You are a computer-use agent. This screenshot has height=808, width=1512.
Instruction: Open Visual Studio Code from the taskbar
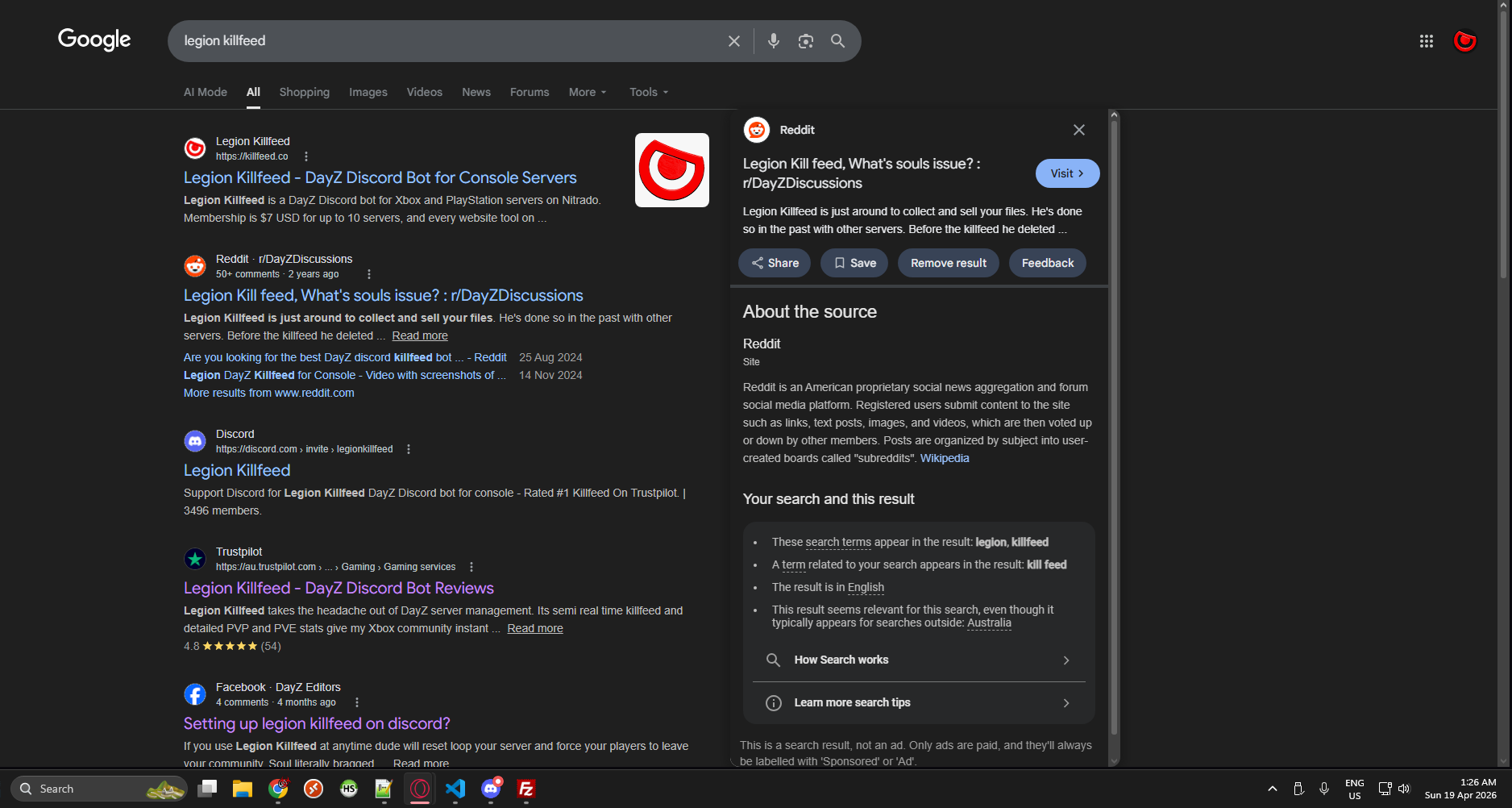[x=455, y=789]
